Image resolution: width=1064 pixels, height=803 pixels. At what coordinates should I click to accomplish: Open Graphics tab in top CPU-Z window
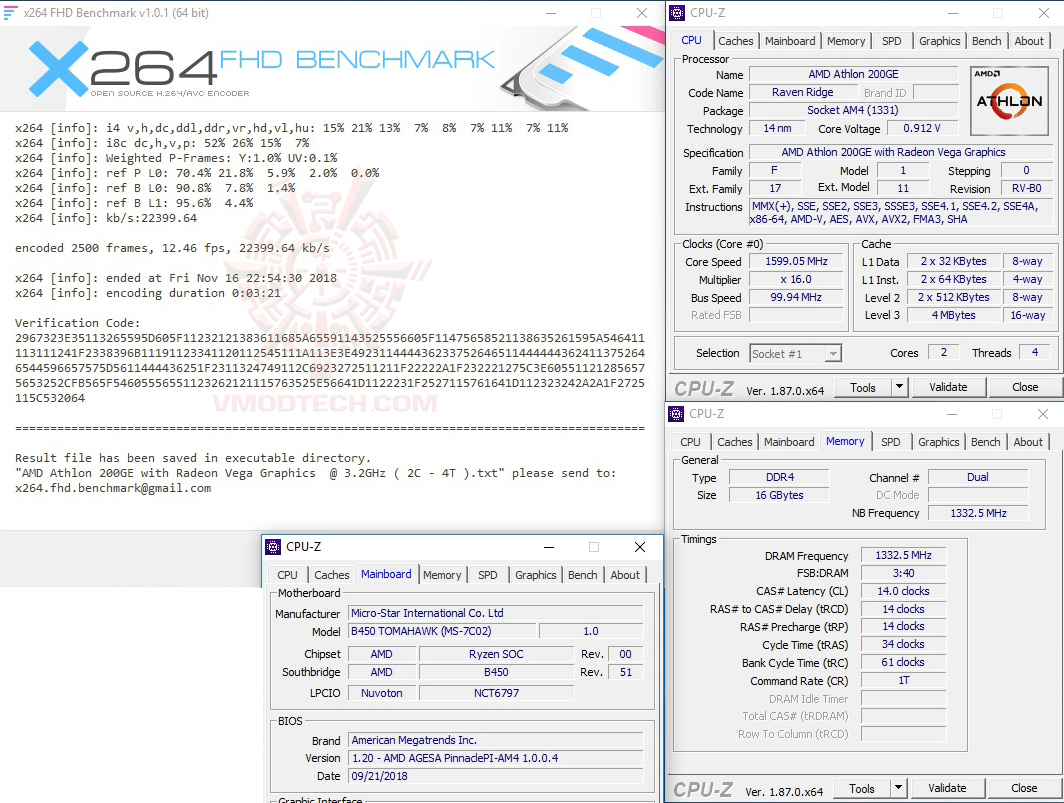(x=939, y=41)
